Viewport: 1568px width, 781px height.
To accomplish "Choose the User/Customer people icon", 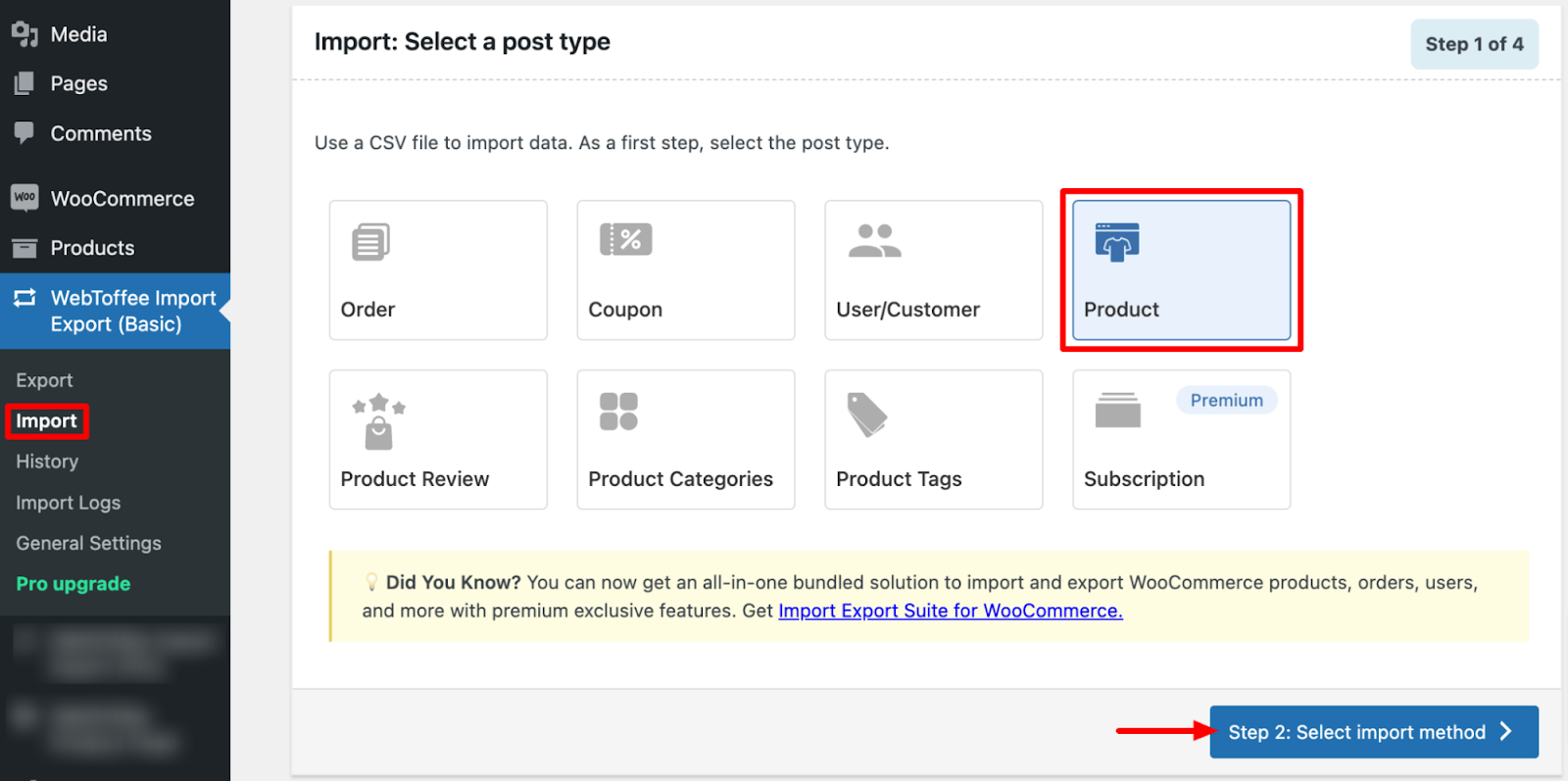I will click(x=874, y=240).
